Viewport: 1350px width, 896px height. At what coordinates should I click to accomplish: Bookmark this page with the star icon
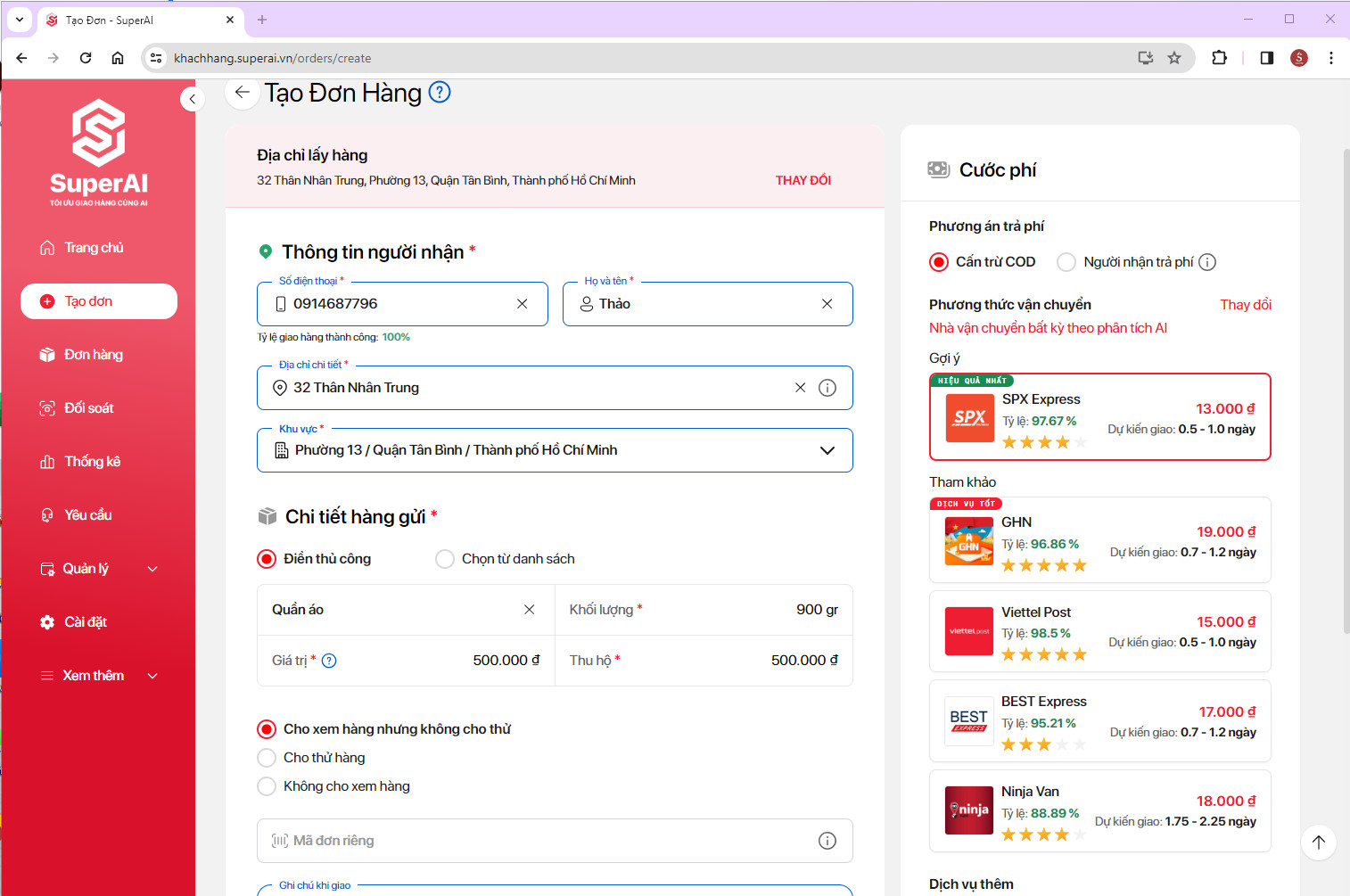coord(1174,58)
